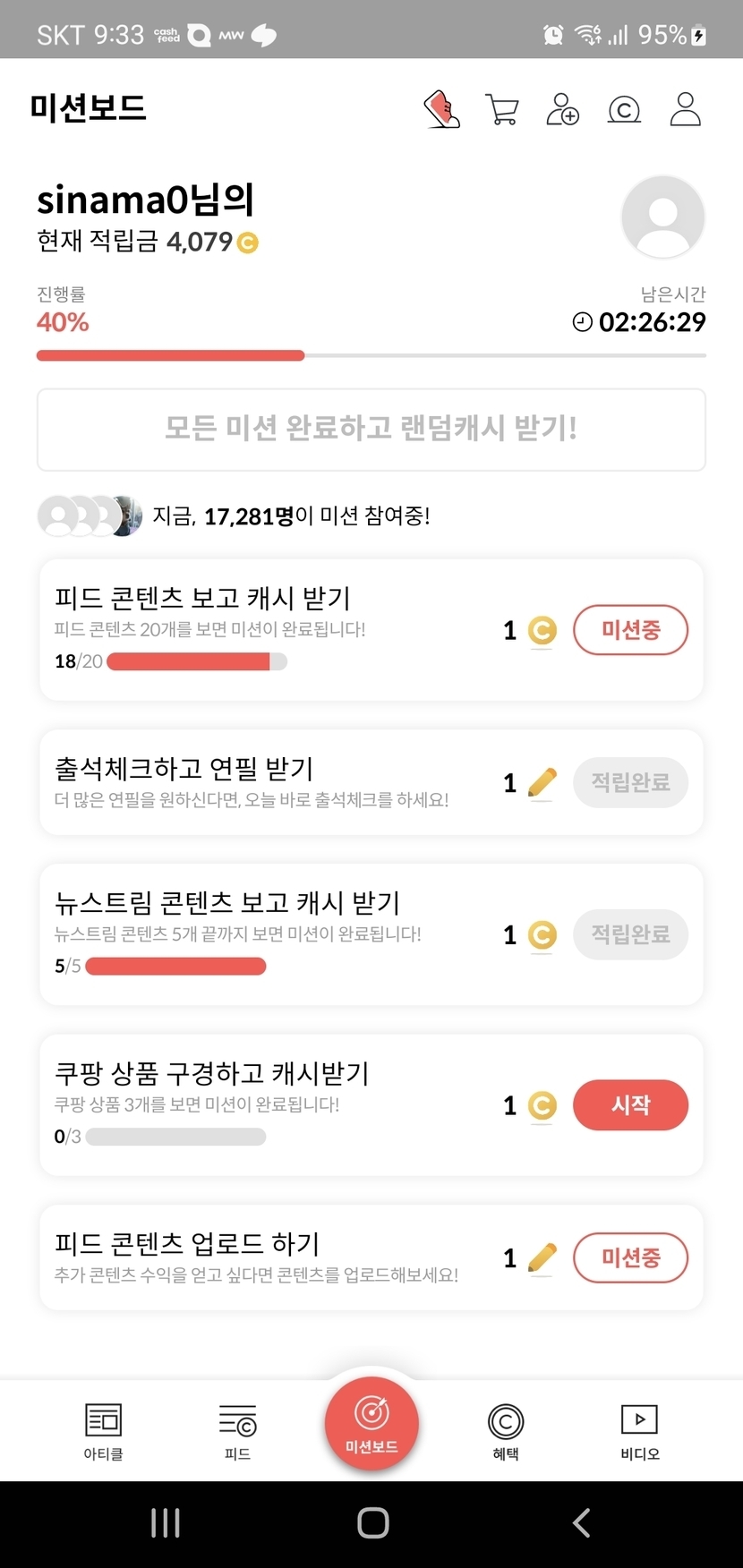The height and width of the screenshot is (1568, 743).
Task: Open the user account icon in header
Action: (685, 109)
